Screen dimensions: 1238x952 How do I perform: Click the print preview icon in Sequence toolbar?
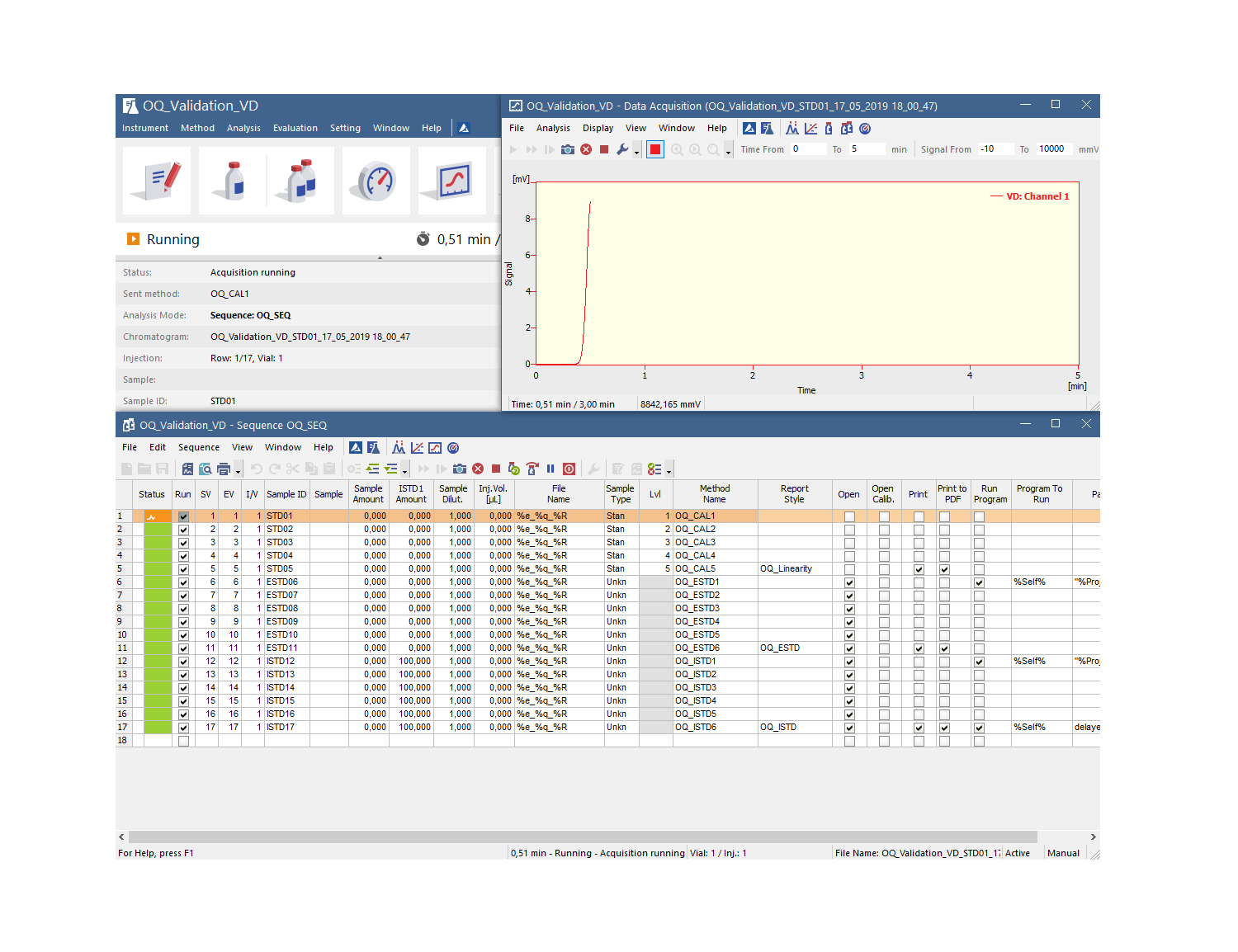click(206, 469)
